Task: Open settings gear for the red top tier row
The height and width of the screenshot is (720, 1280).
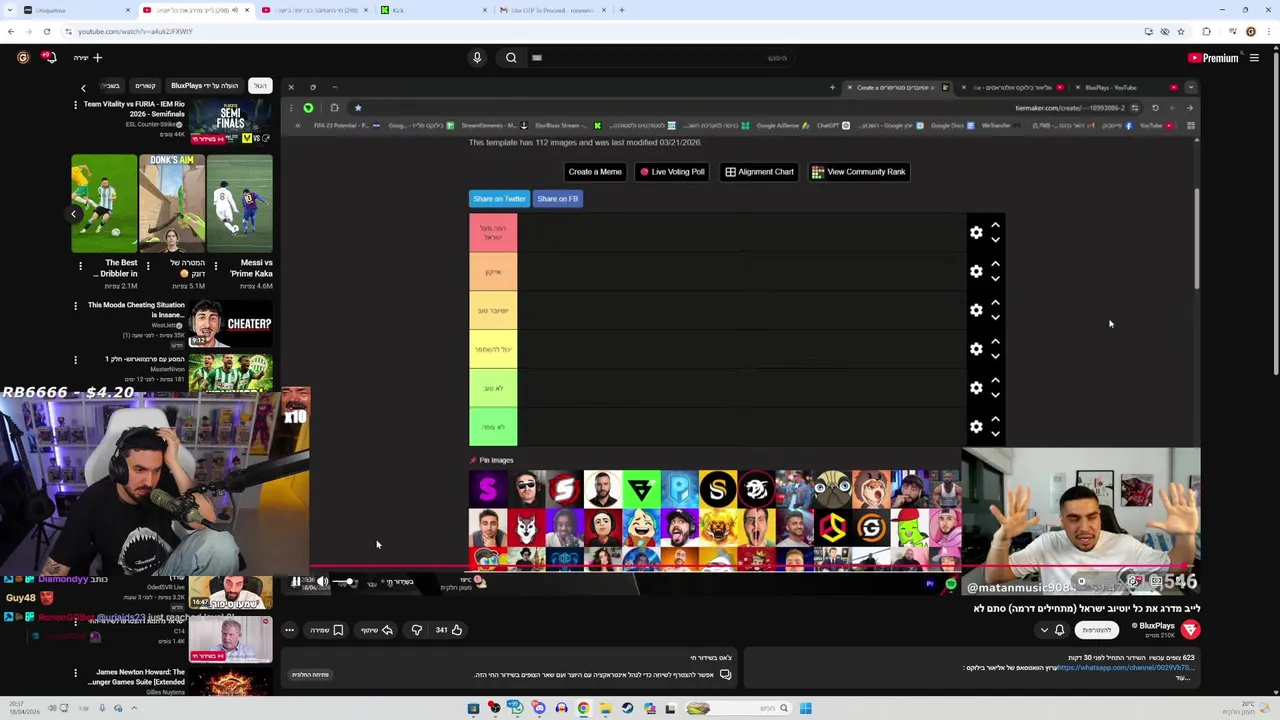Action: coord(976,232)
